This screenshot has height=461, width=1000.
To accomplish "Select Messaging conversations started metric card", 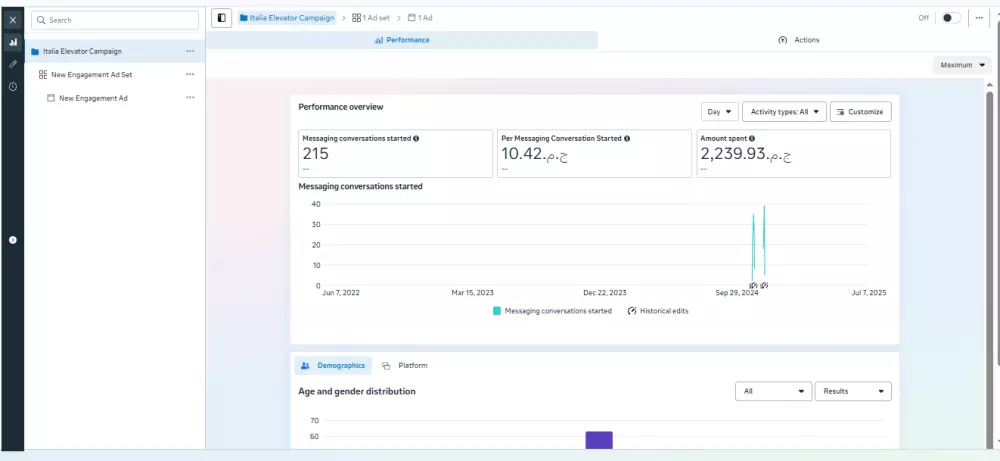I will pyautogui.click(x=395, y=154).
